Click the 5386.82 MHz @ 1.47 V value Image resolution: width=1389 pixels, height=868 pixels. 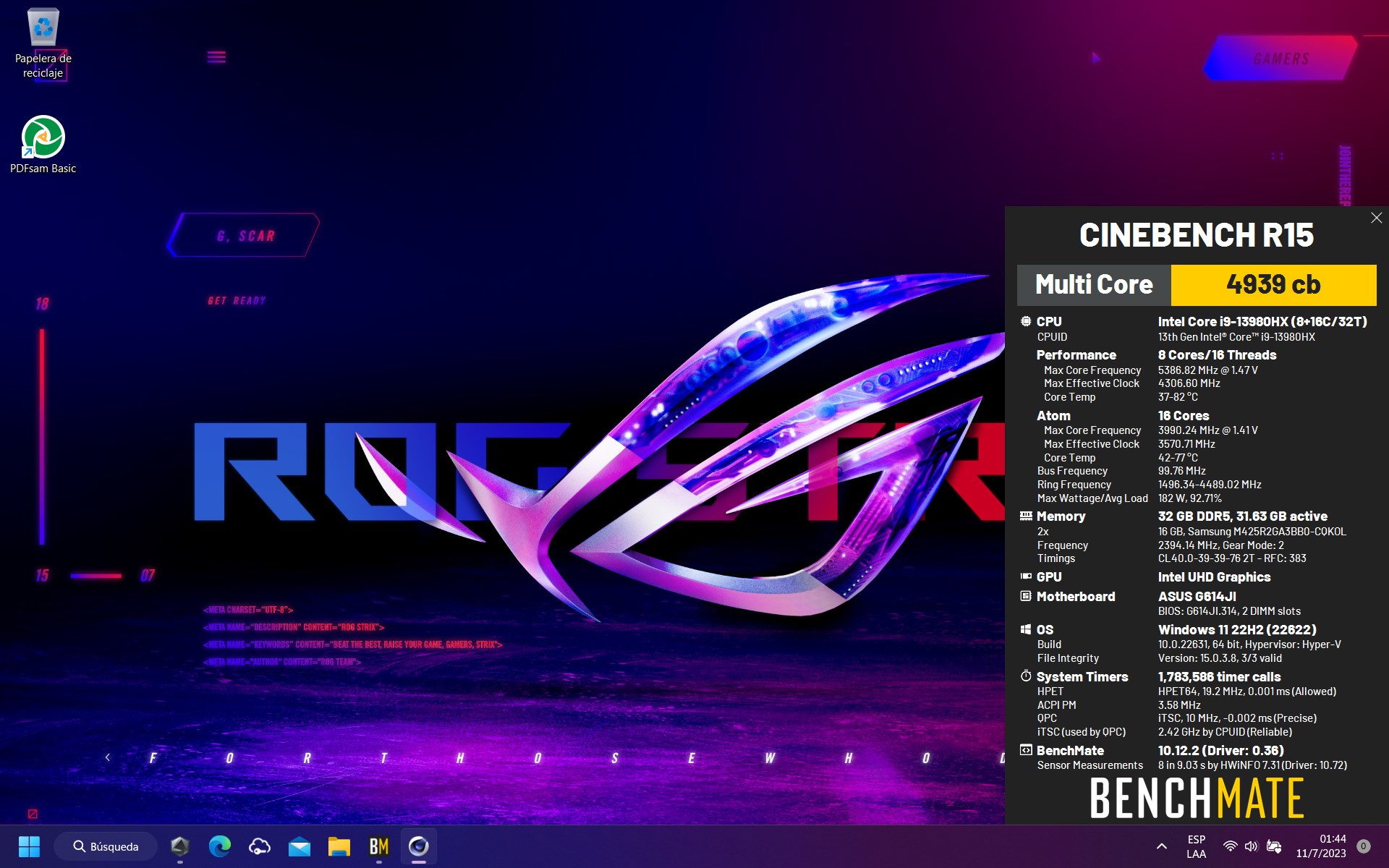coord(1207,370)
